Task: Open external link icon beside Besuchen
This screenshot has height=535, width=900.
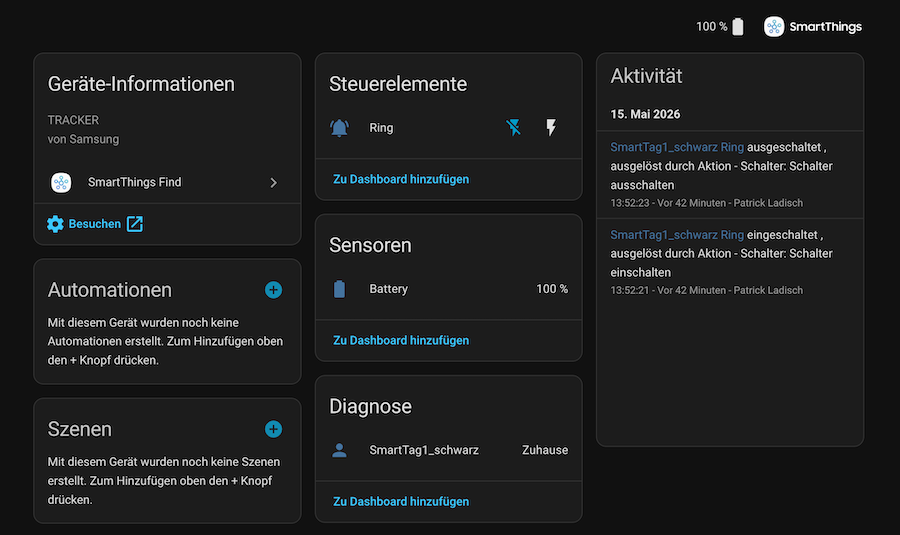Action: point(135,224)
